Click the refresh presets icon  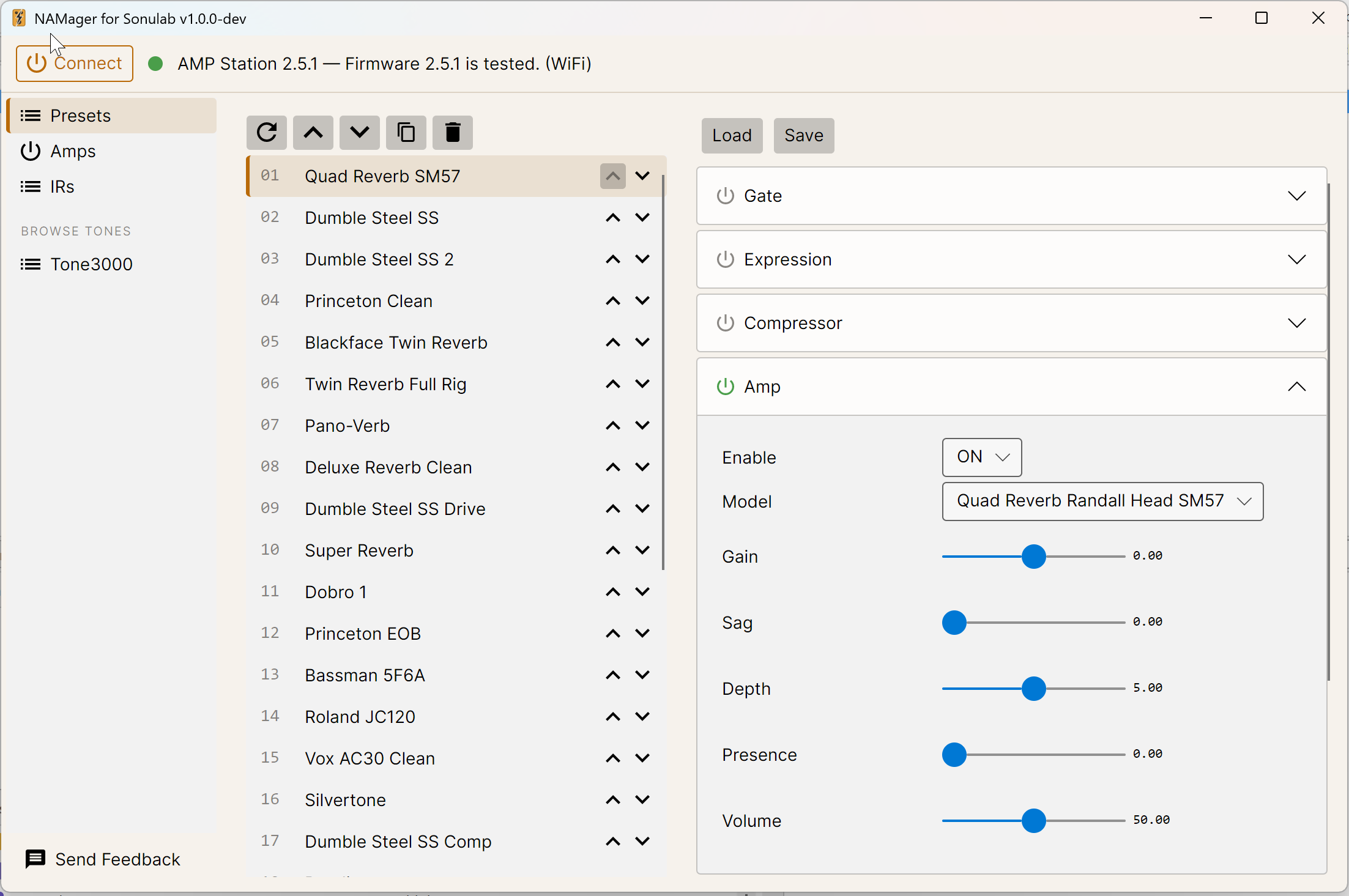point(267,133)
